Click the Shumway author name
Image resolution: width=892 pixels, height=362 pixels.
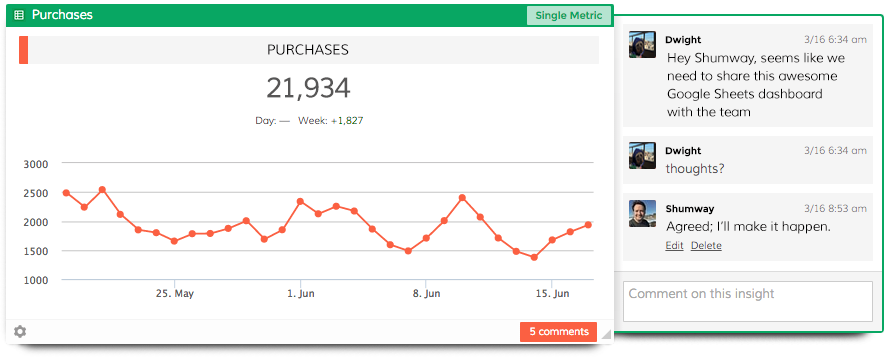(x=689, y=209)
